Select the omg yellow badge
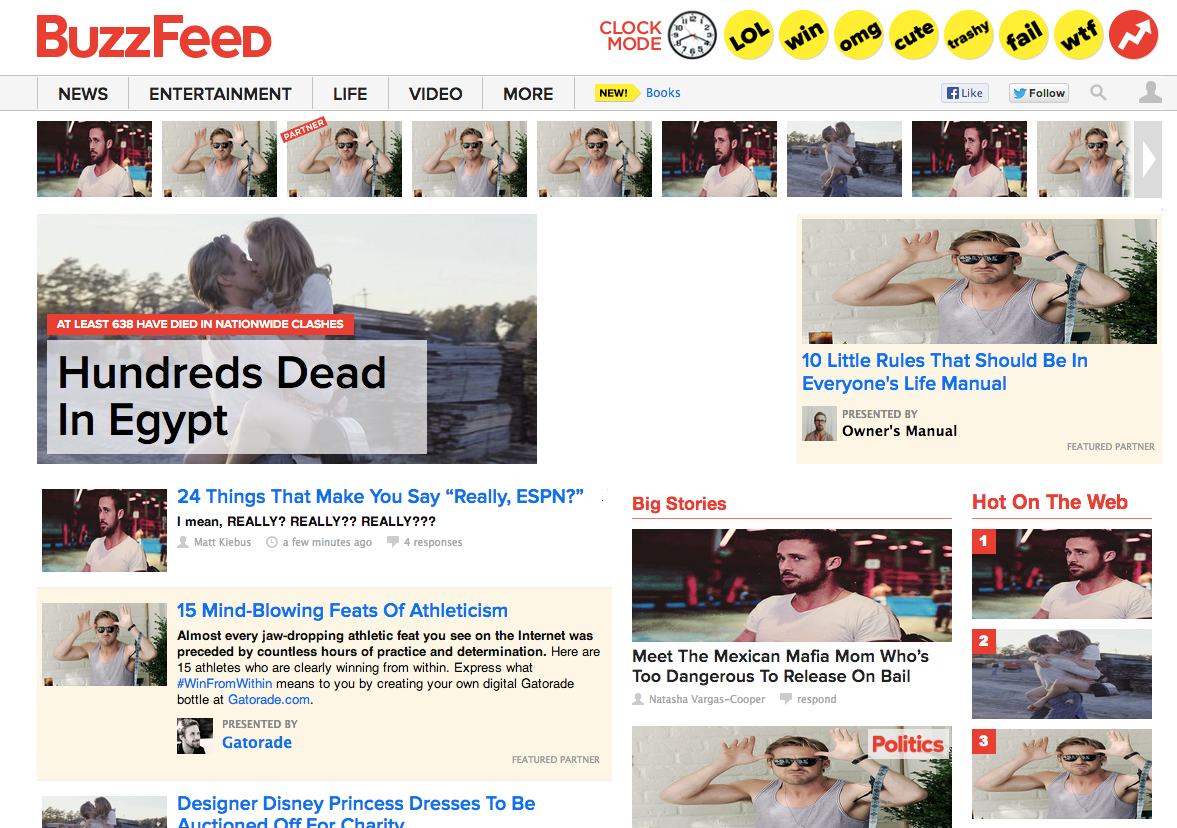Image resolution: width=1177 pixels, height=828 pixels. (859, 35)
